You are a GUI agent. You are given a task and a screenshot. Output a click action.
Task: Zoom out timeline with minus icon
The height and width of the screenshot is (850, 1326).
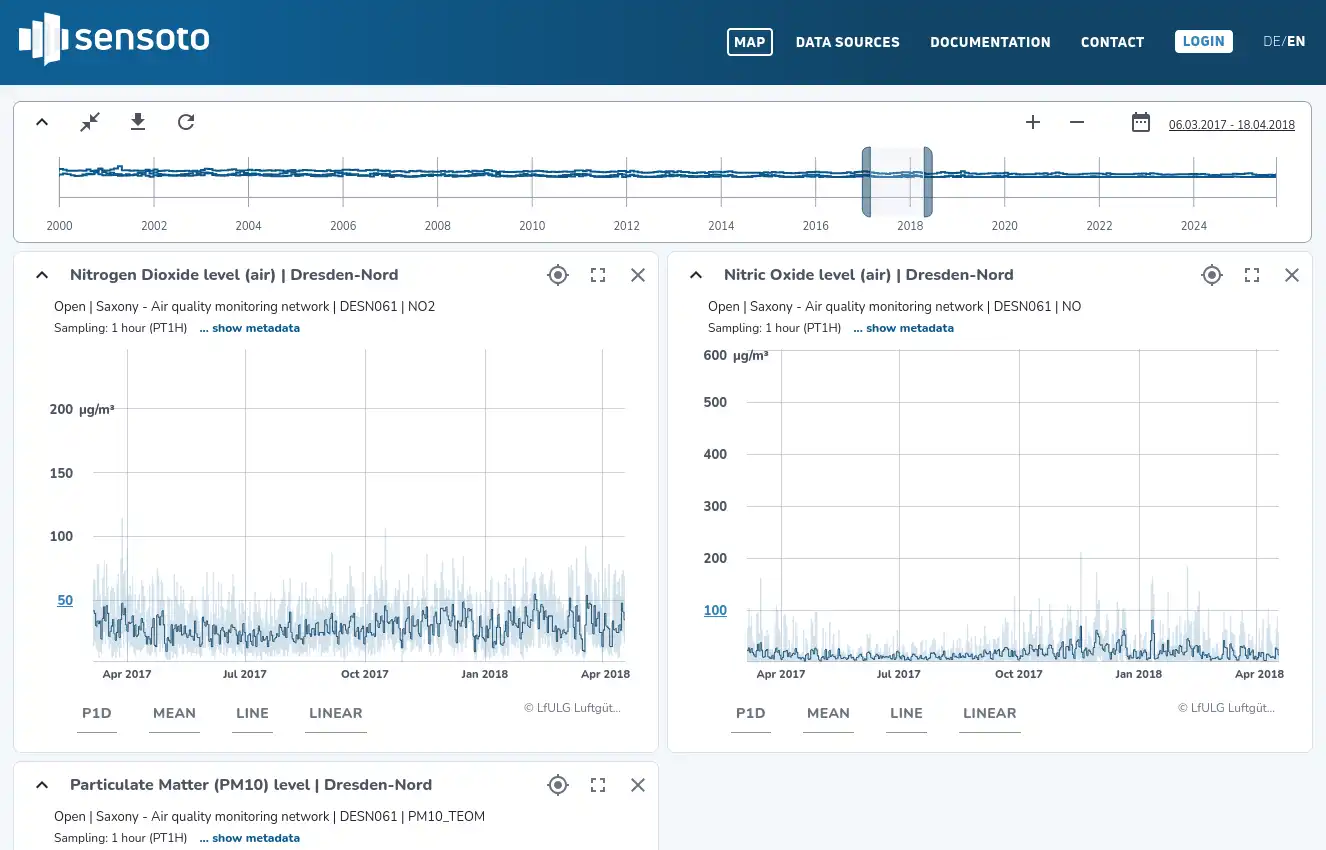[x=1077, y=122]
